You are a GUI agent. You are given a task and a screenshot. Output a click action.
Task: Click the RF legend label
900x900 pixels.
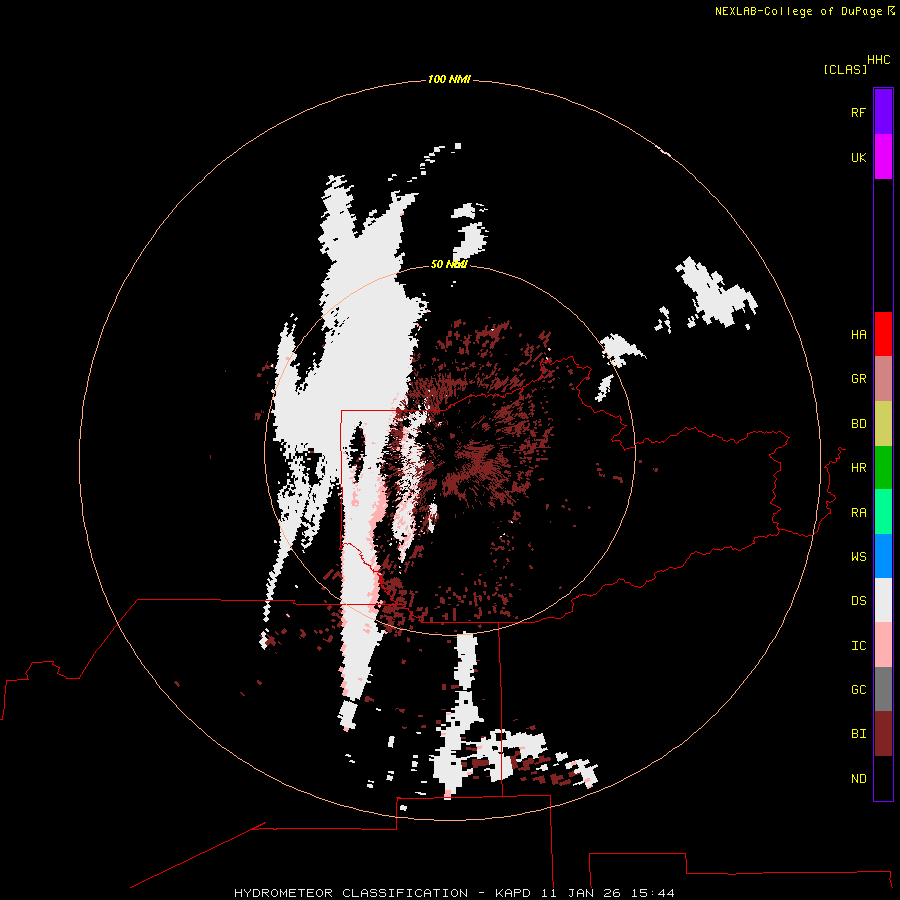[x=858, y=112]
